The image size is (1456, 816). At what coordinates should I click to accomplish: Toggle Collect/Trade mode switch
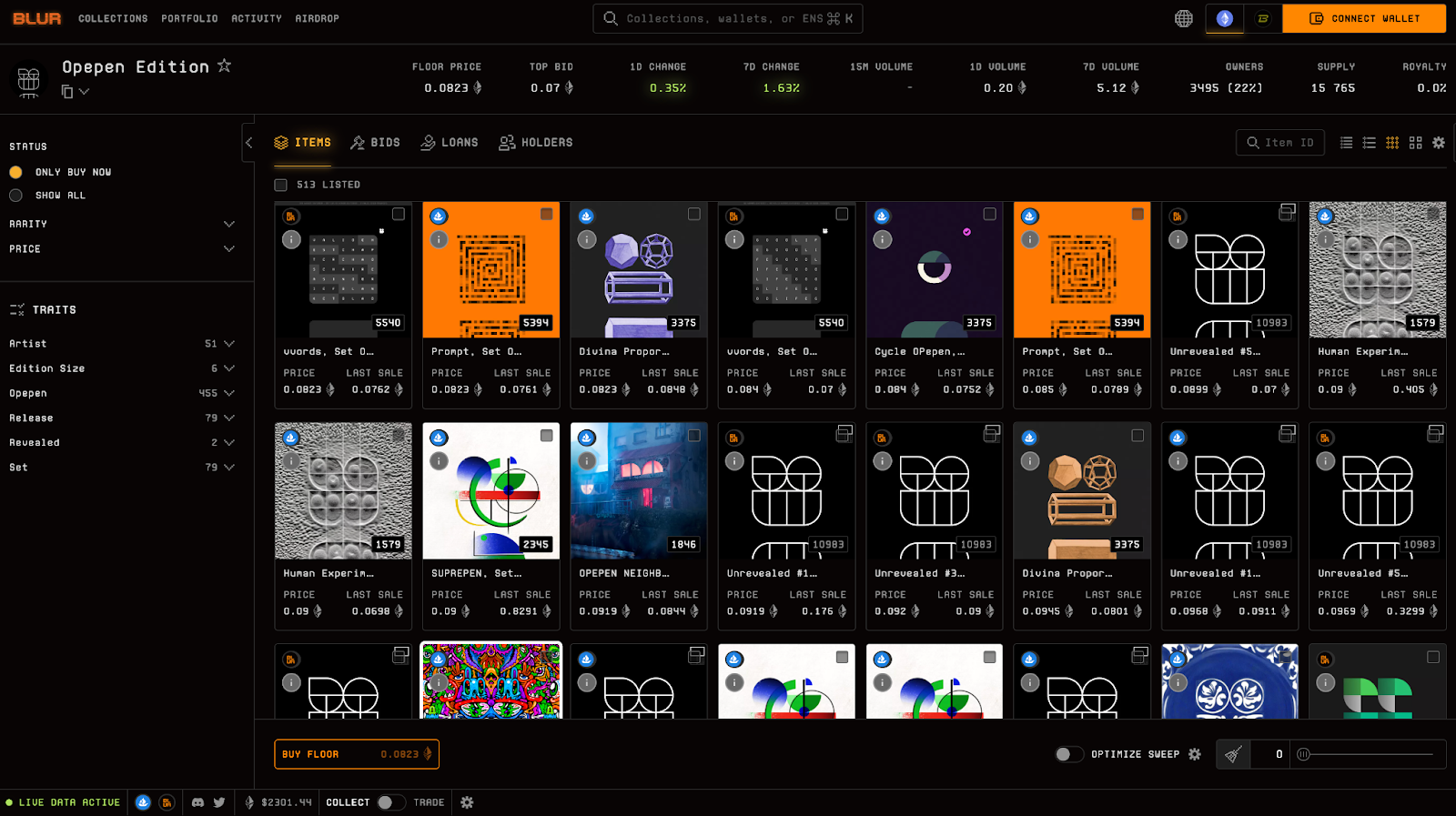(x=391, y=802)
